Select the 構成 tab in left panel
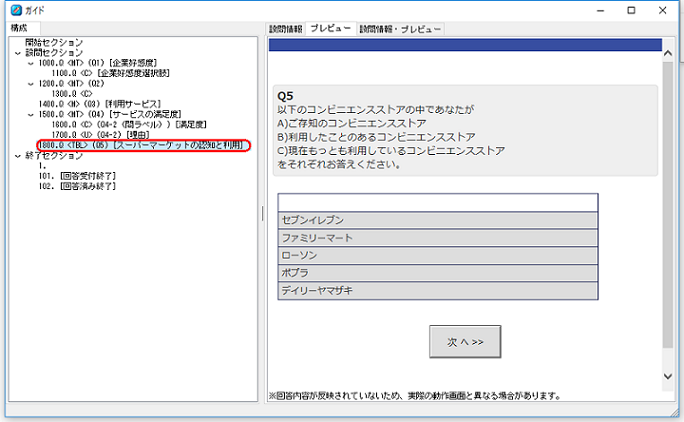Viewport: 684px width, 422px height. coord(19,28)
